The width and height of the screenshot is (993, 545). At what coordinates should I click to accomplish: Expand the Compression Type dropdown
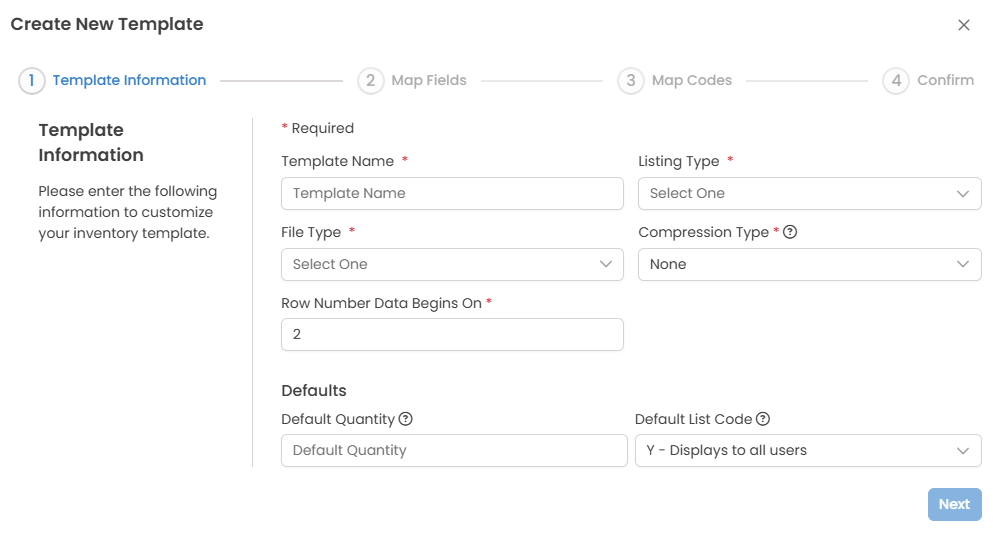[809, 264]
